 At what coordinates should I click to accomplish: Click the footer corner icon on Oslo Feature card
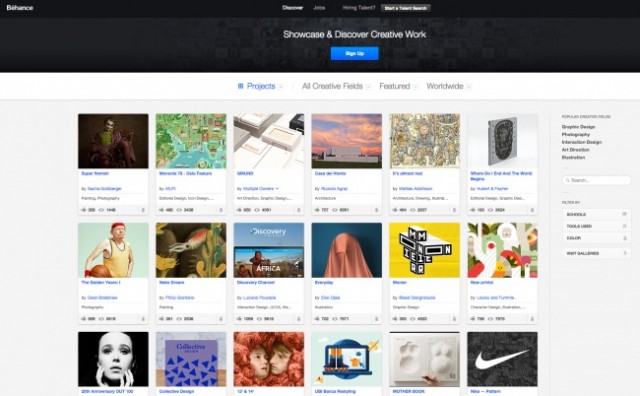tap(221, 210)
